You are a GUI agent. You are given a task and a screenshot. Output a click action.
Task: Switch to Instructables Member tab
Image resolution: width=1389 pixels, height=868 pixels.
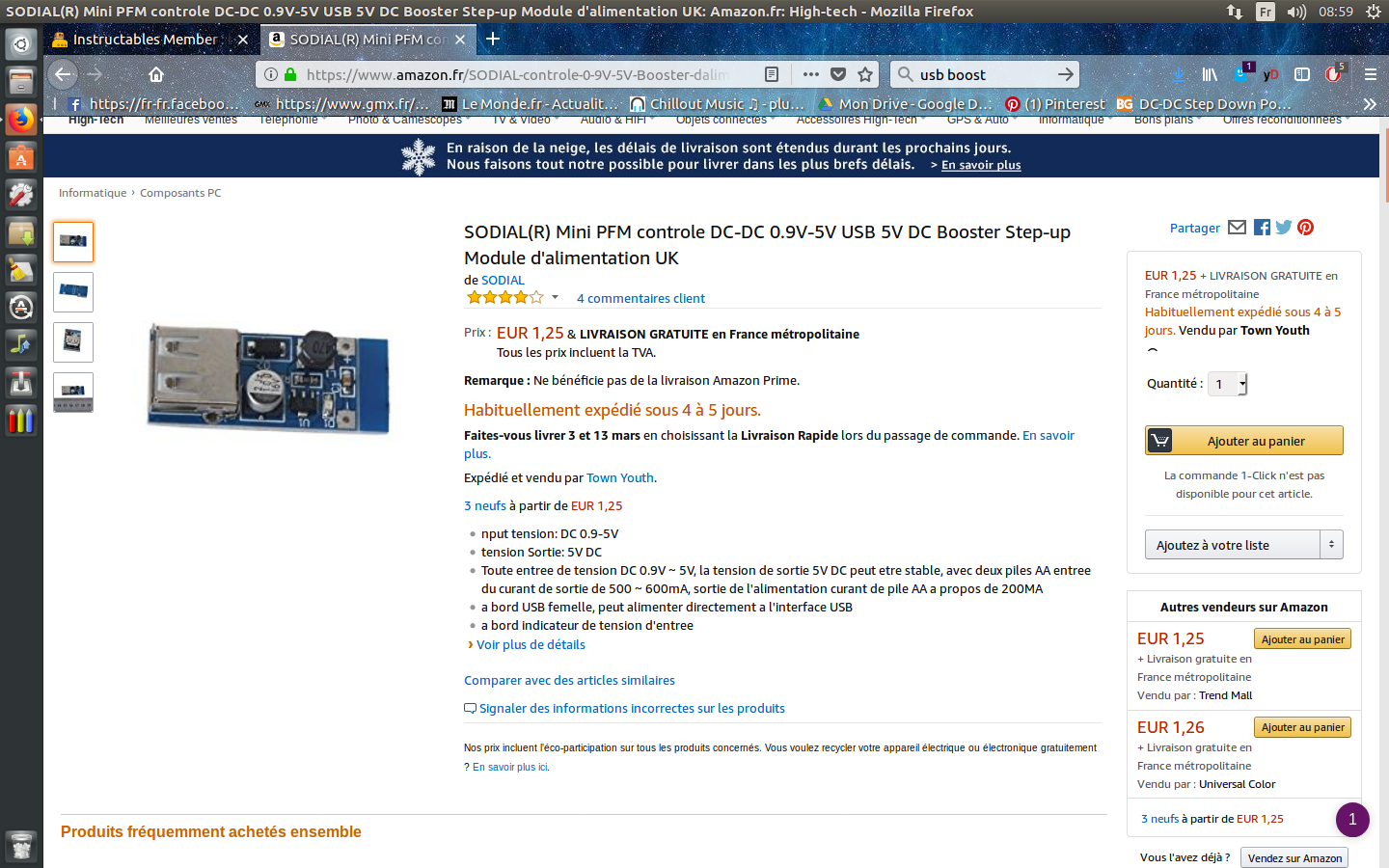145,40
